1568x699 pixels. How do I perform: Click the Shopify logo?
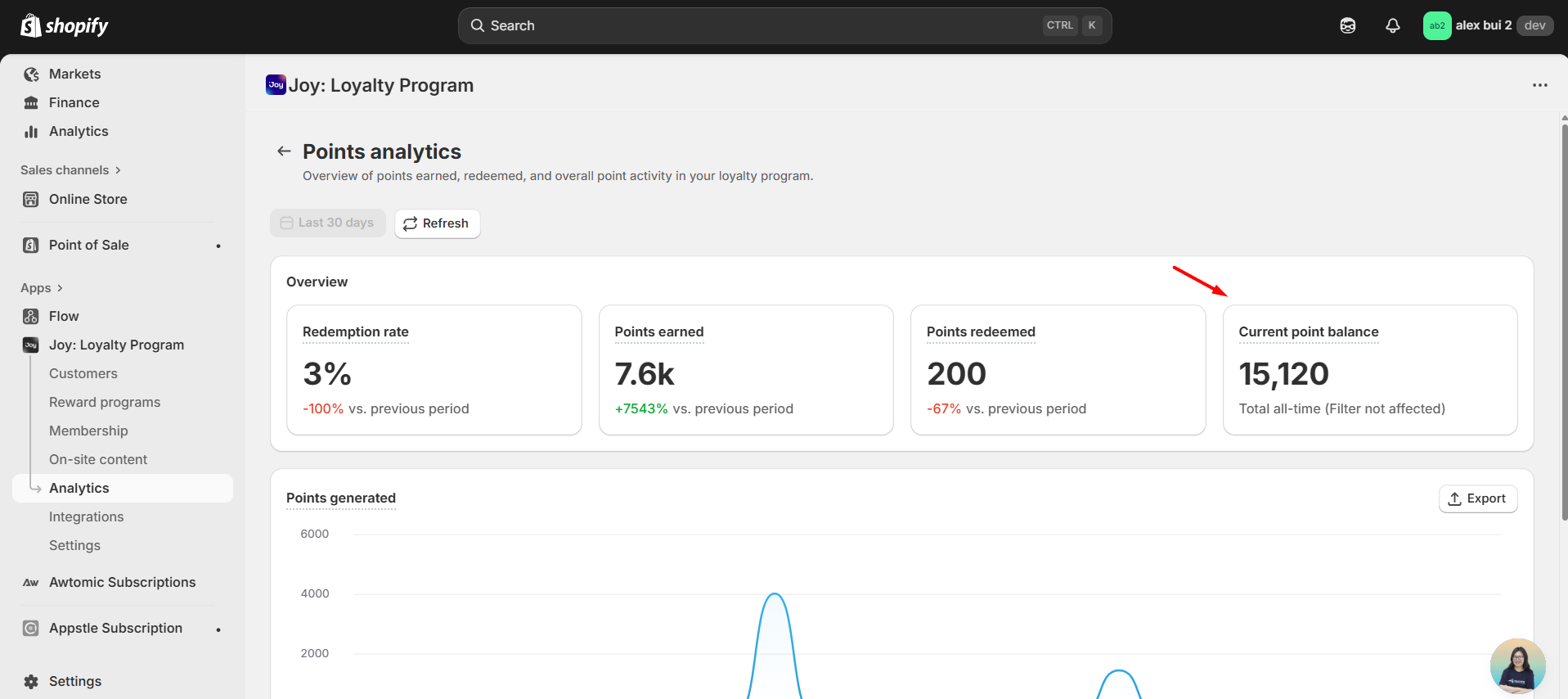coord(65,26)
